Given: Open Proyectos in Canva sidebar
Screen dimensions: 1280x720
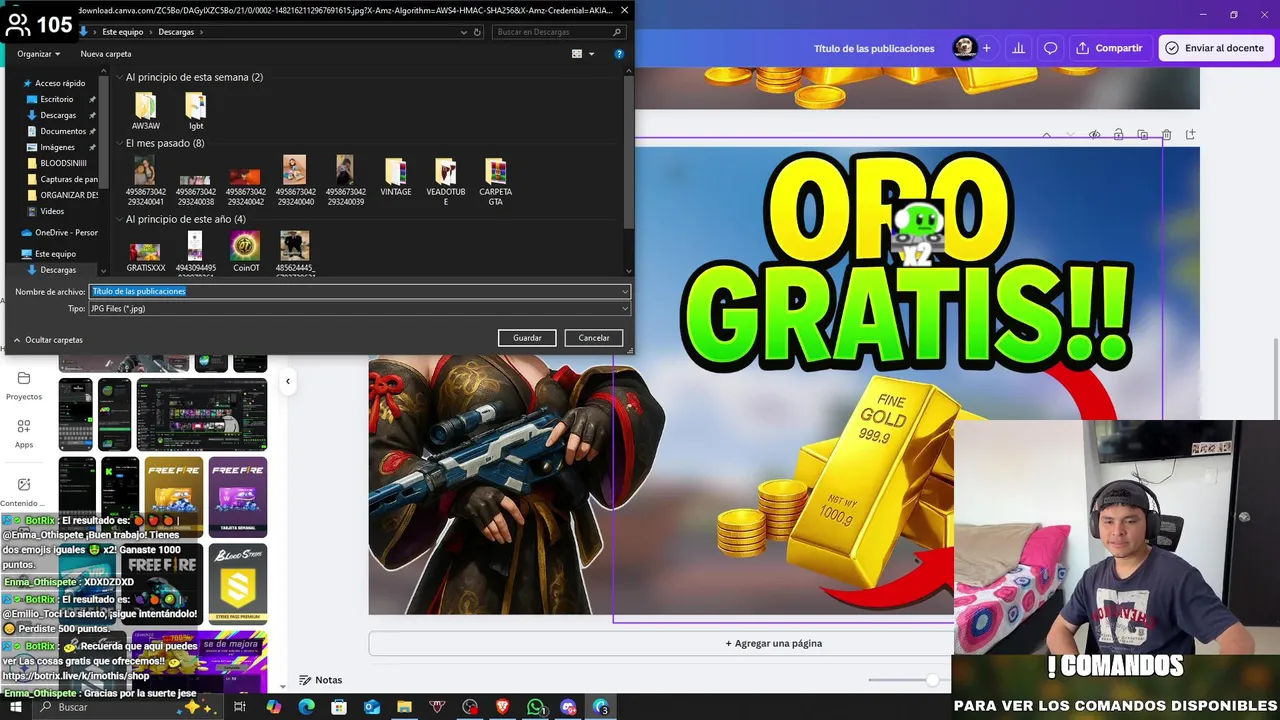Looking at the screenshot, I should 24,385.
